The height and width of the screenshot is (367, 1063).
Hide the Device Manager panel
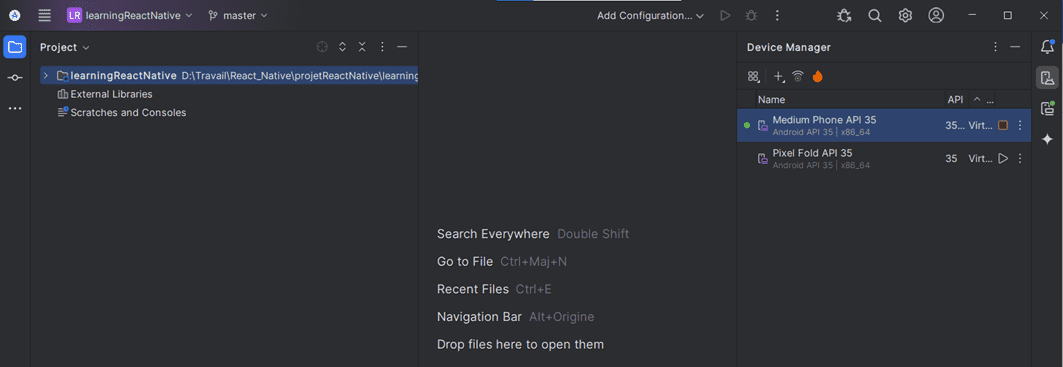coord(1015,47)
